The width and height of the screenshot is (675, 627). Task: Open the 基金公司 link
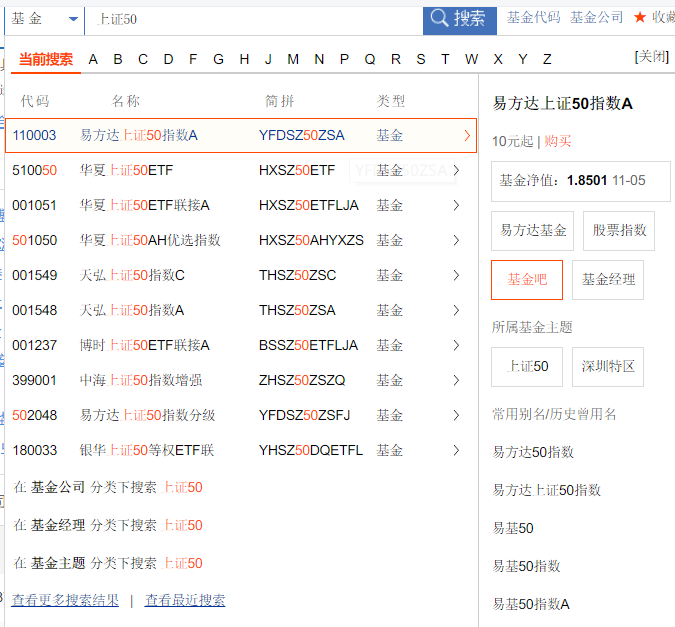pos(597,17)
